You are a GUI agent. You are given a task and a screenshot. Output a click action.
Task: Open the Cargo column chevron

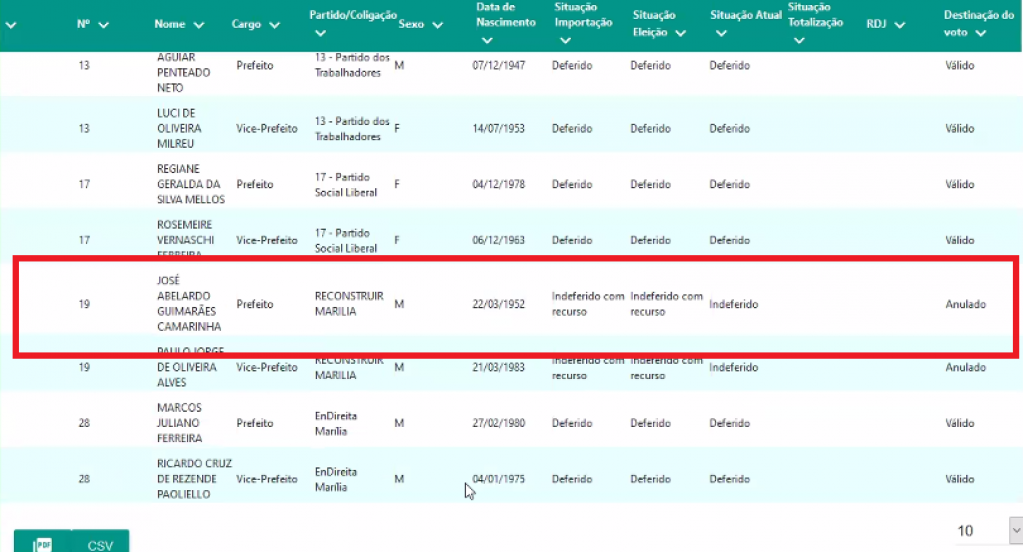[275, 25]
